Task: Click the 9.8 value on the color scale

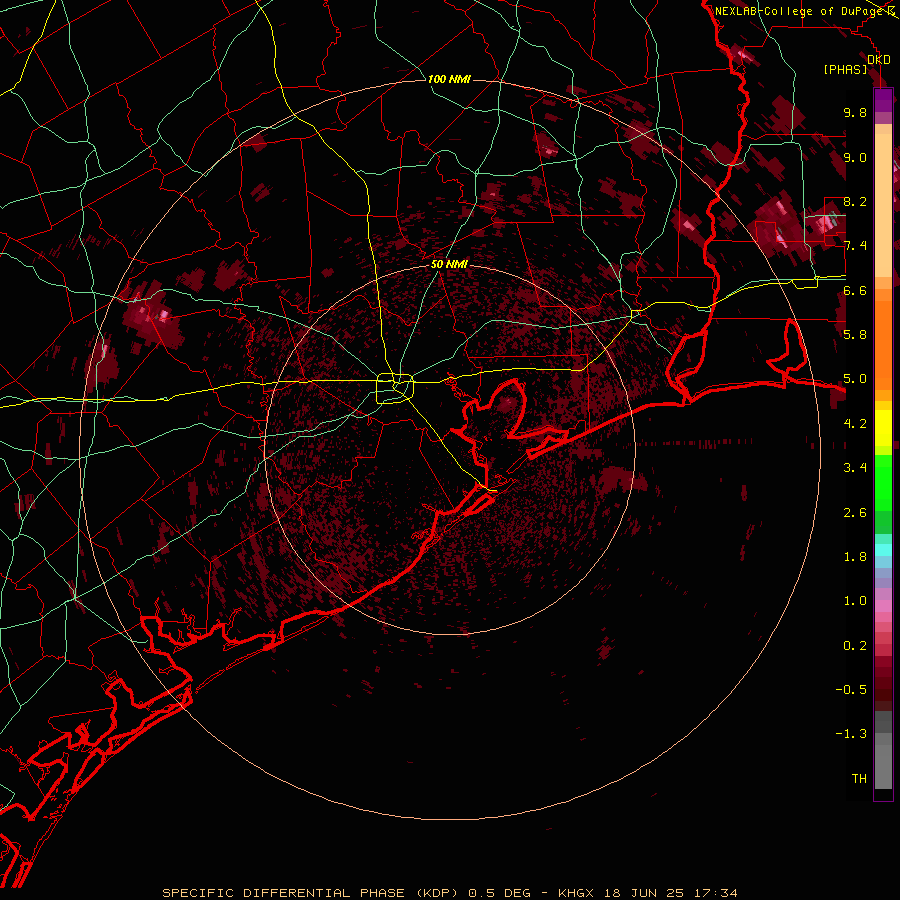Action: [x=855, y=112]
